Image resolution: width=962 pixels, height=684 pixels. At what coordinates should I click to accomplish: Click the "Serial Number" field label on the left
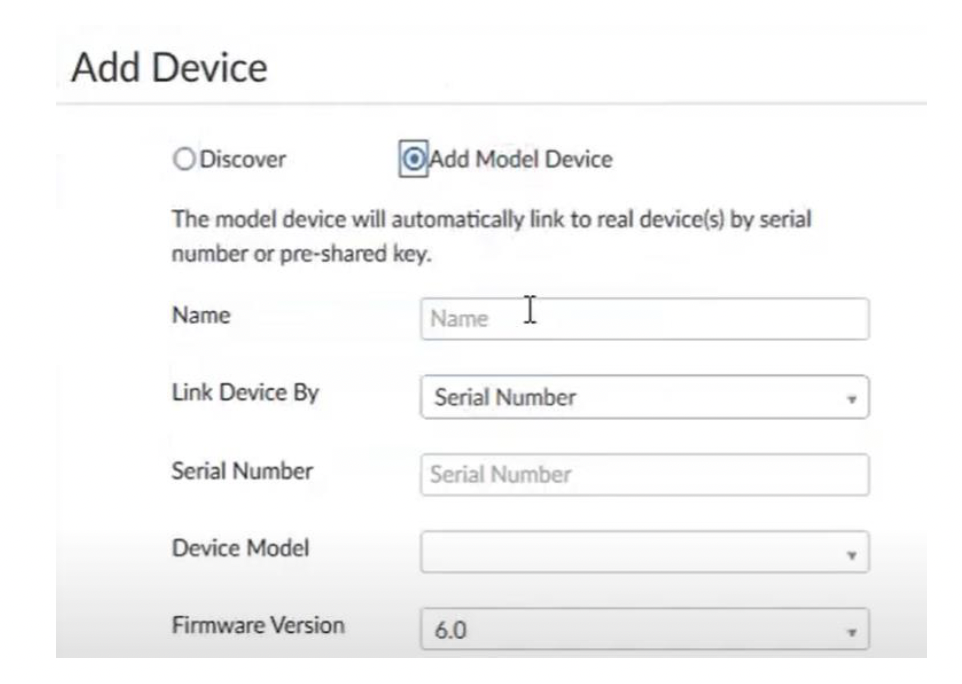pyautogui.click(x=242, y=471)
